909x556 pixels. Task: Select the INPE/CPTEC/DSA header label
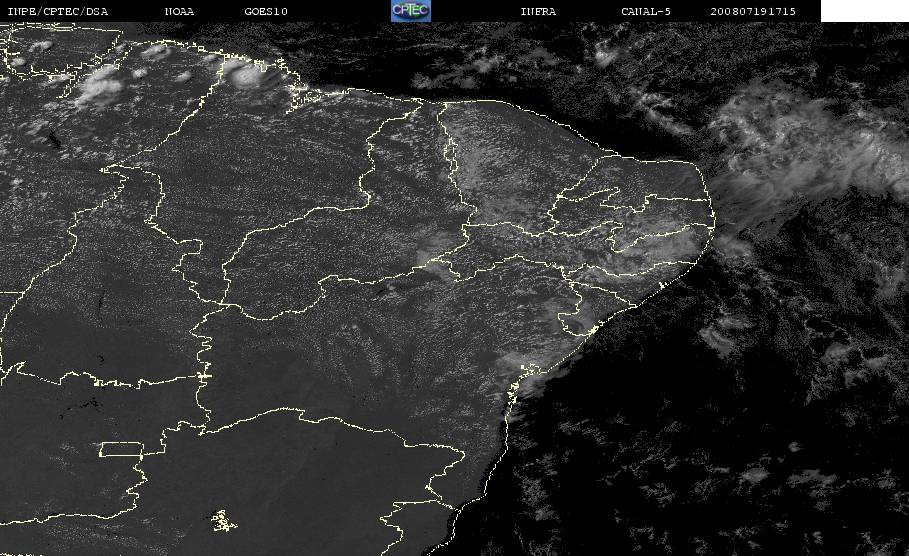coord(57,11)
